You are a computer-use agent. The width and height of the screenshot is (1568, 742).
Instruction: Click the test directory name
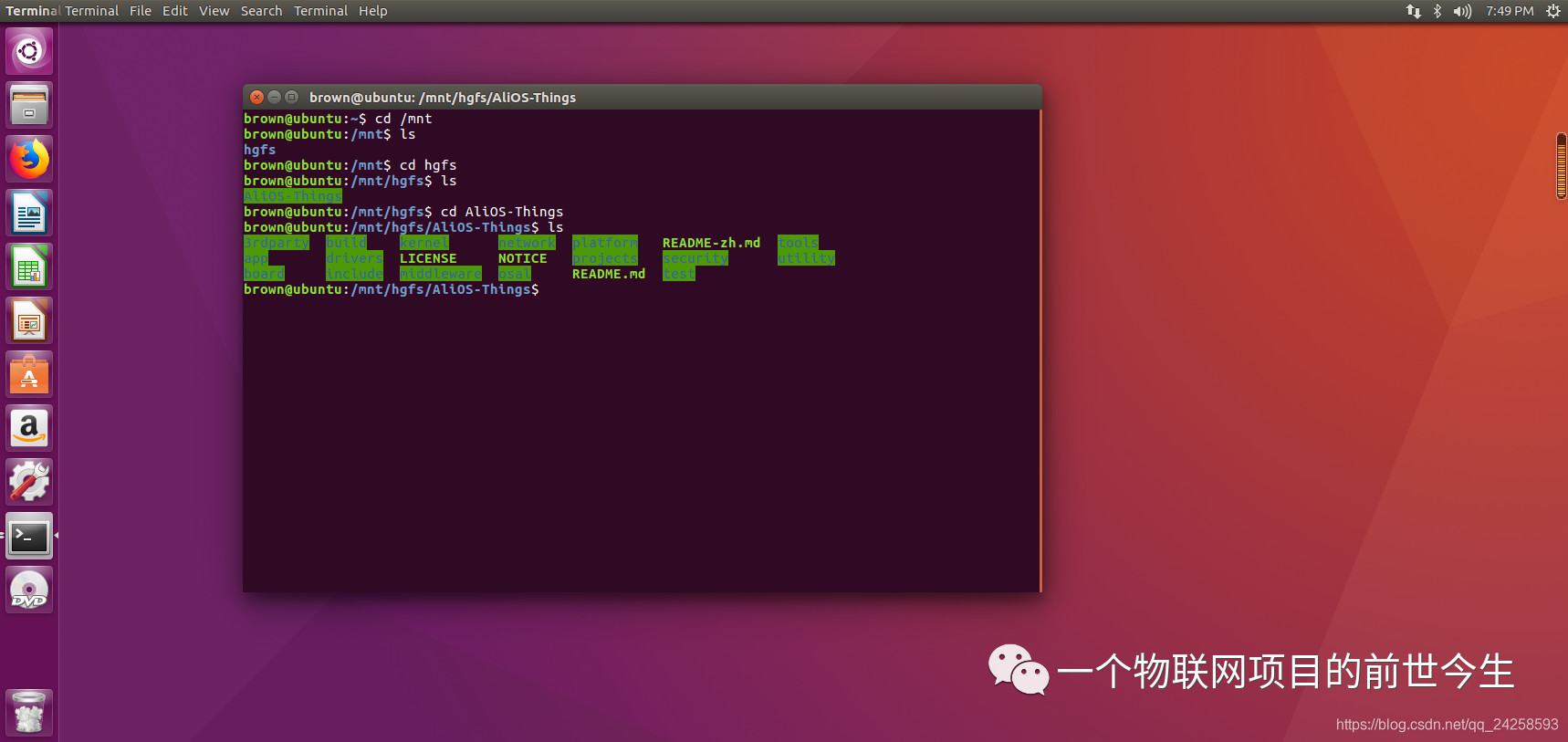(x=679, y=274)
